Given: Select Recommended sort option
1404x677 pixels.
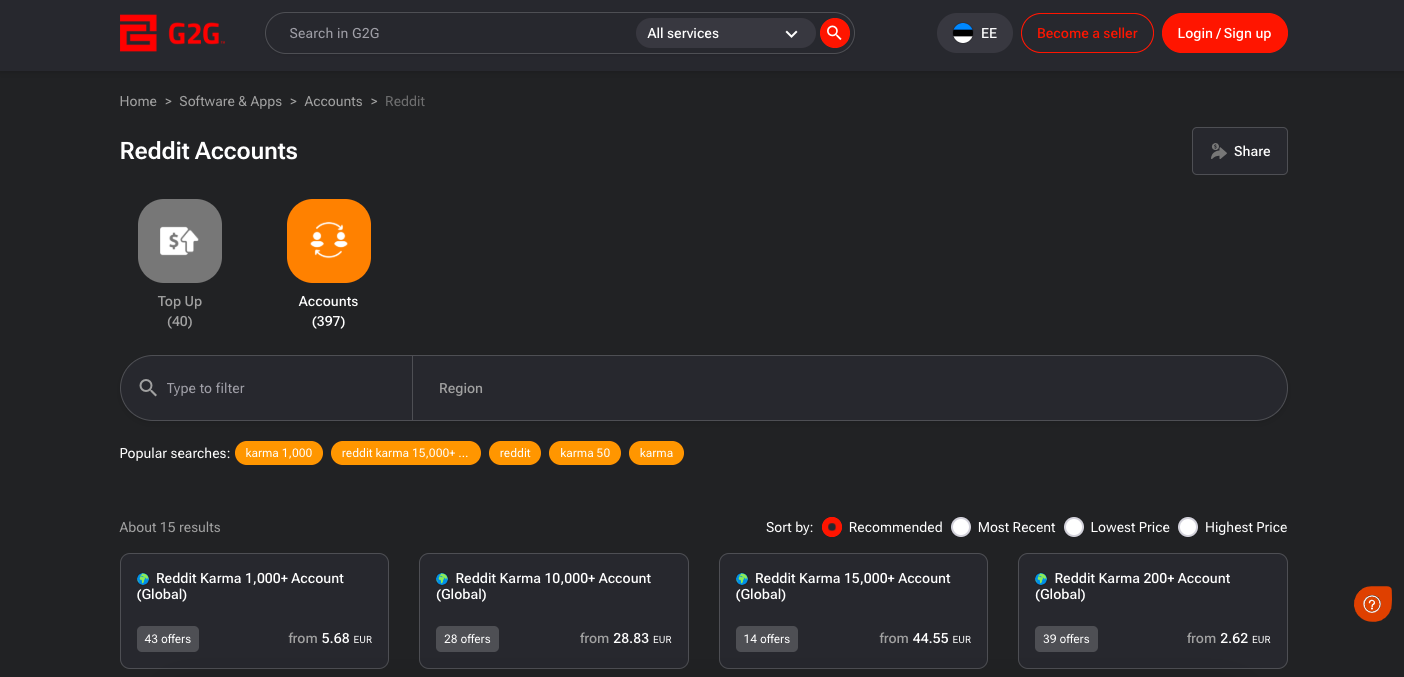Looking at the screenshot, I should point(832,527).
